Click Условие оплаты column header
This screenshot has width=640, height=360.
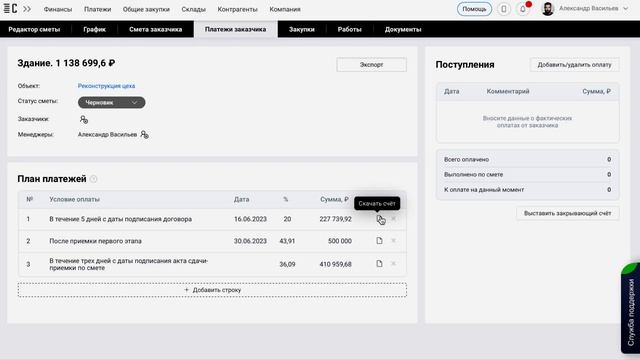pyautogui.click(x=74, y=199)
